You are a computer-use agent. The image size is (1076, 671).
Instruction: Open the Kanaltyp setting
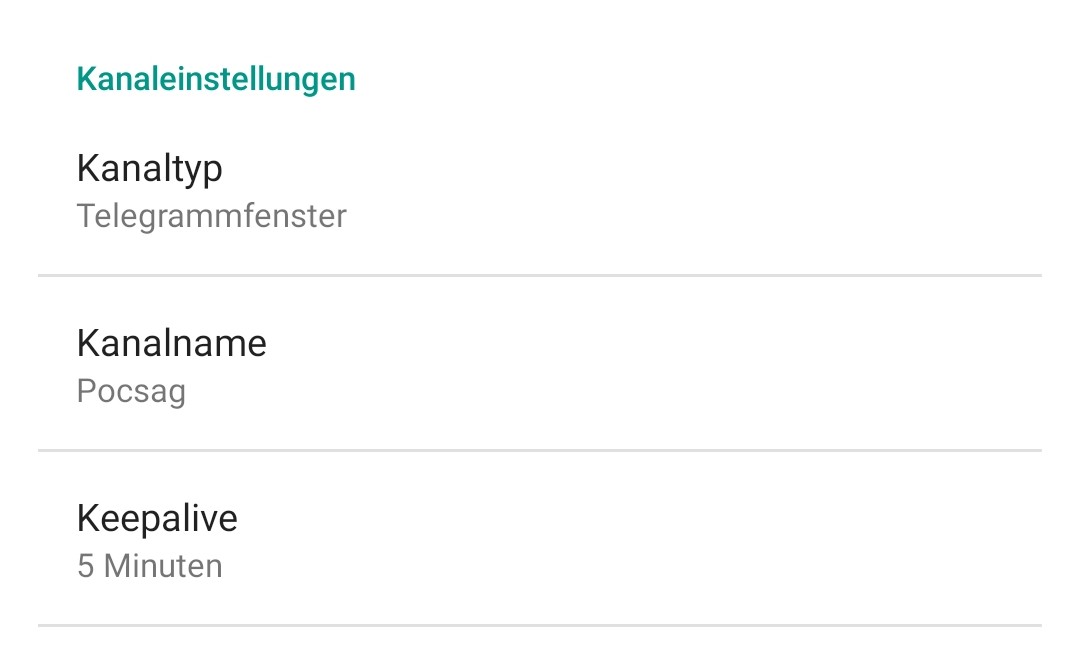tap(540, 190)
